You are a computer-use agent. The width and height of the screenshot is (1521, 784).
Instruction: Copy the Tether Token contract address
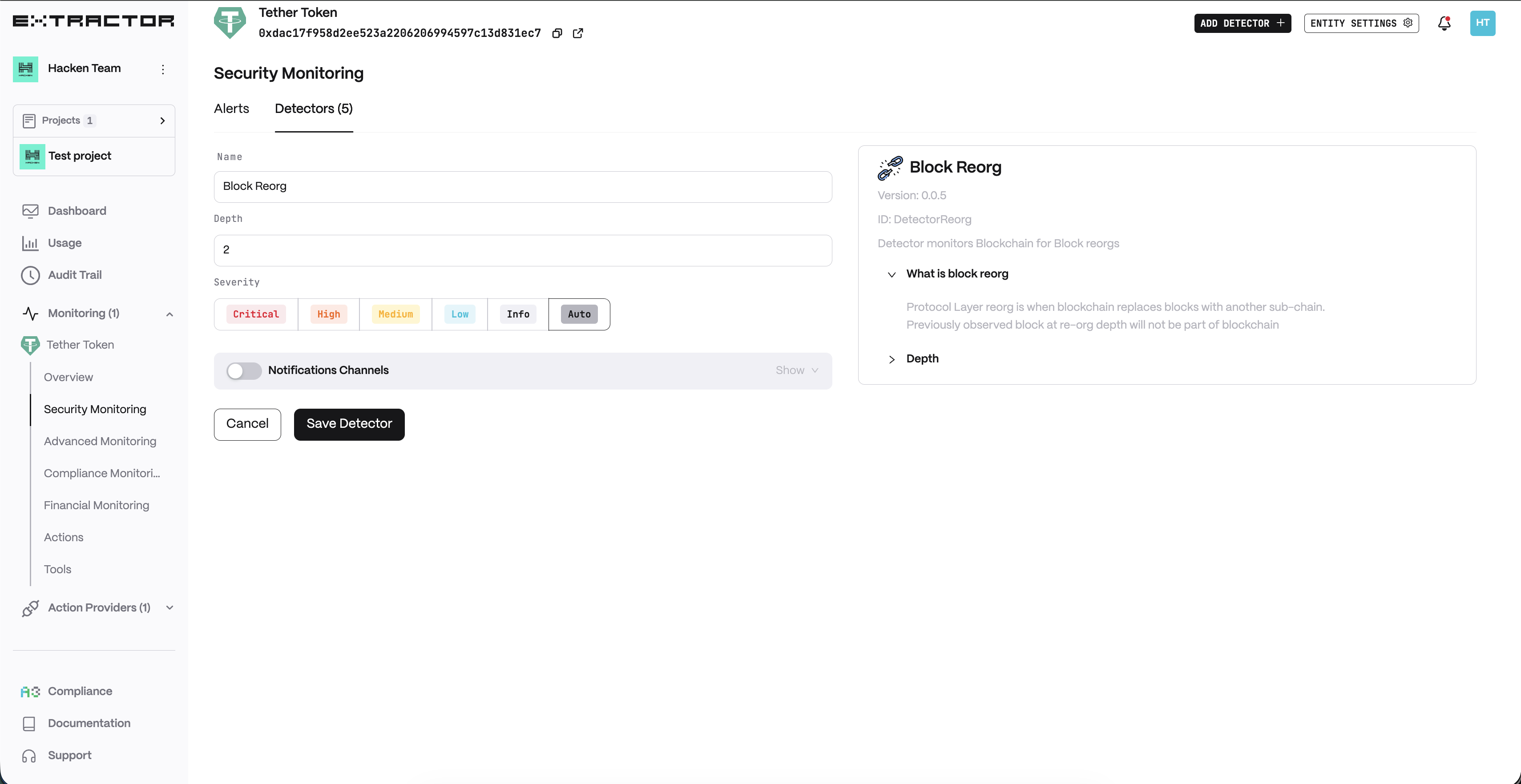click(557, 33)
